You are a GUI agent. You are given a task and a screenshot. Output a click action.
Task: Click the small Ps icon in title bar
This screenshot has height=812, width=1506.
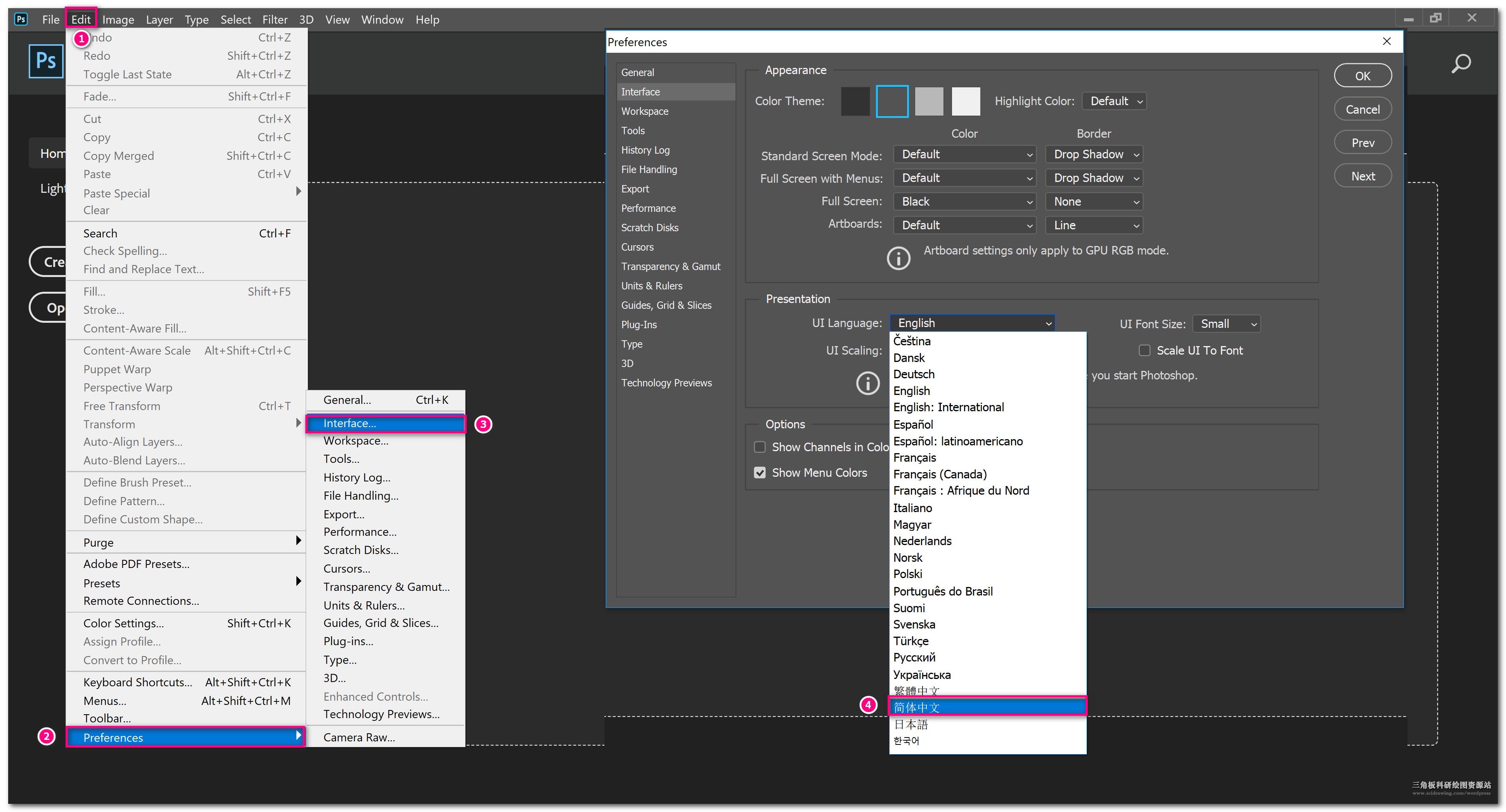pos(21,19)
